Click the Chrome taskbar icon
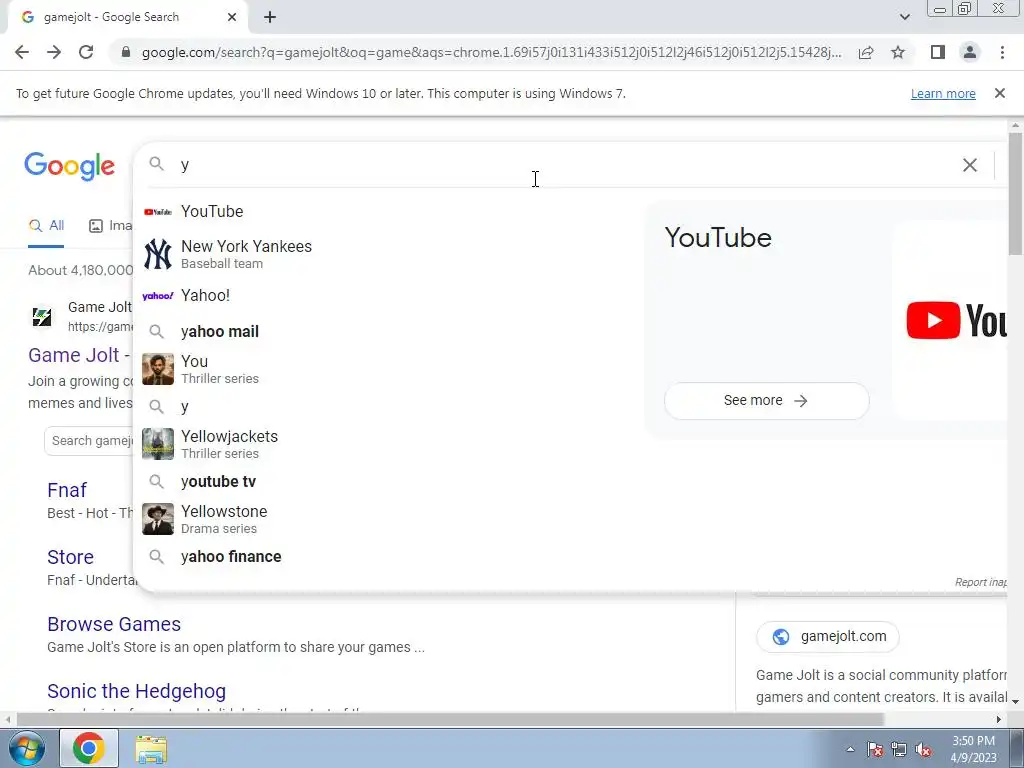1024x768 pixels. pos(89,748)
